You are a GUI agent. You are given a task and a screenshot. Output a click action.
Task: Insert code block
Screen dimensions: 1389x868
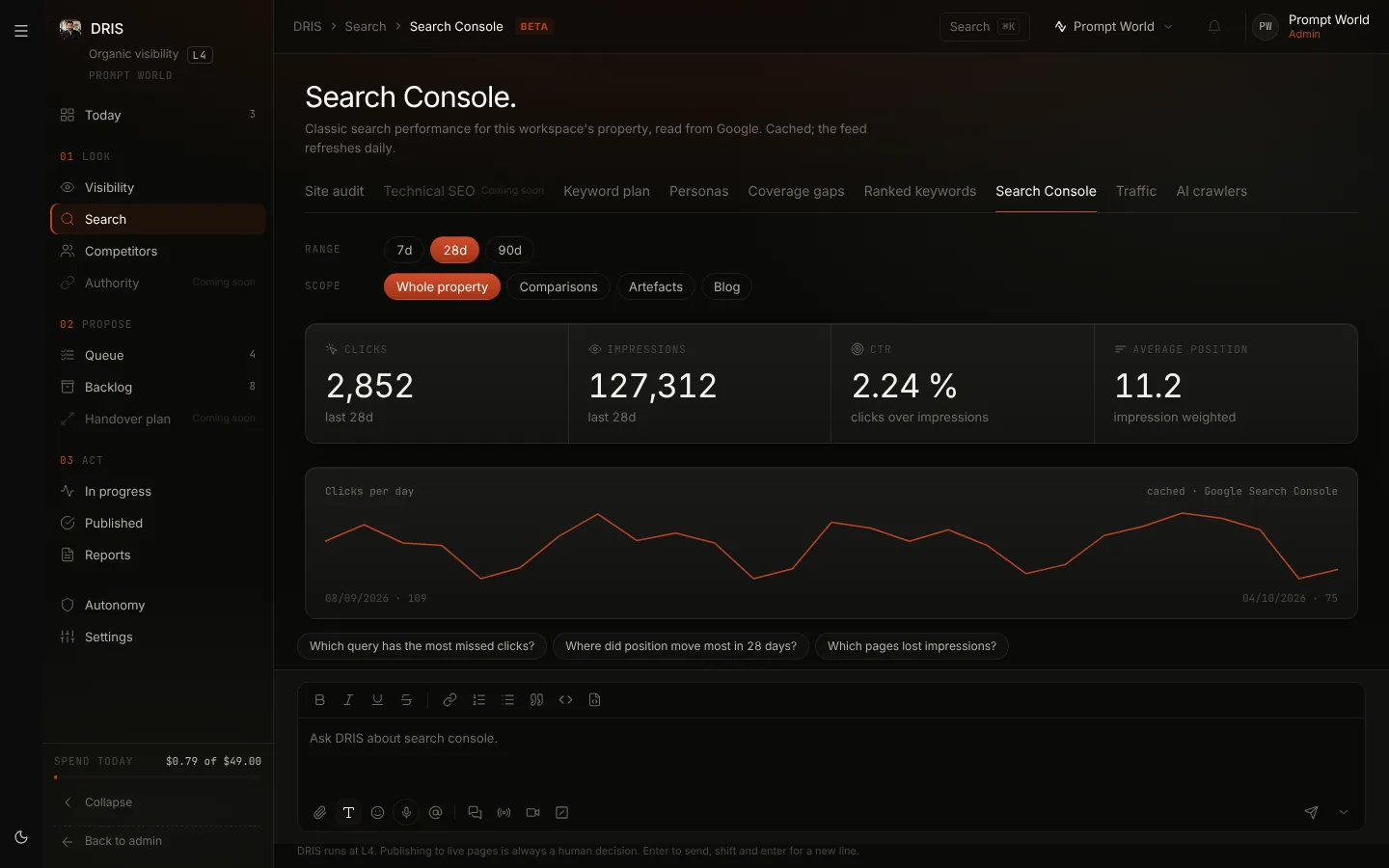coord(565,700)
